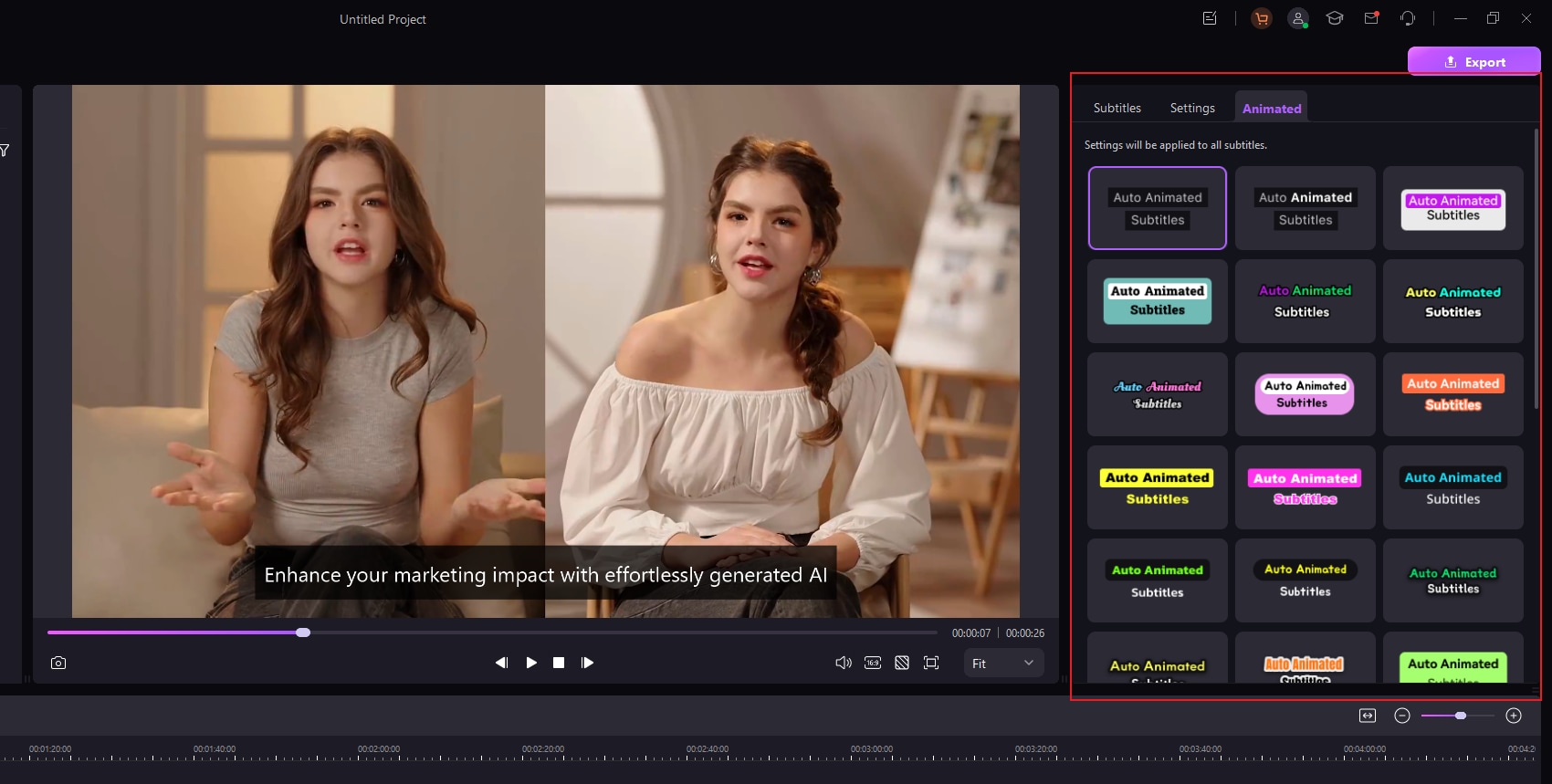Choose the bright green box subtitle style
This screenshot has height=784, width=1552.
click(1453, 658)
